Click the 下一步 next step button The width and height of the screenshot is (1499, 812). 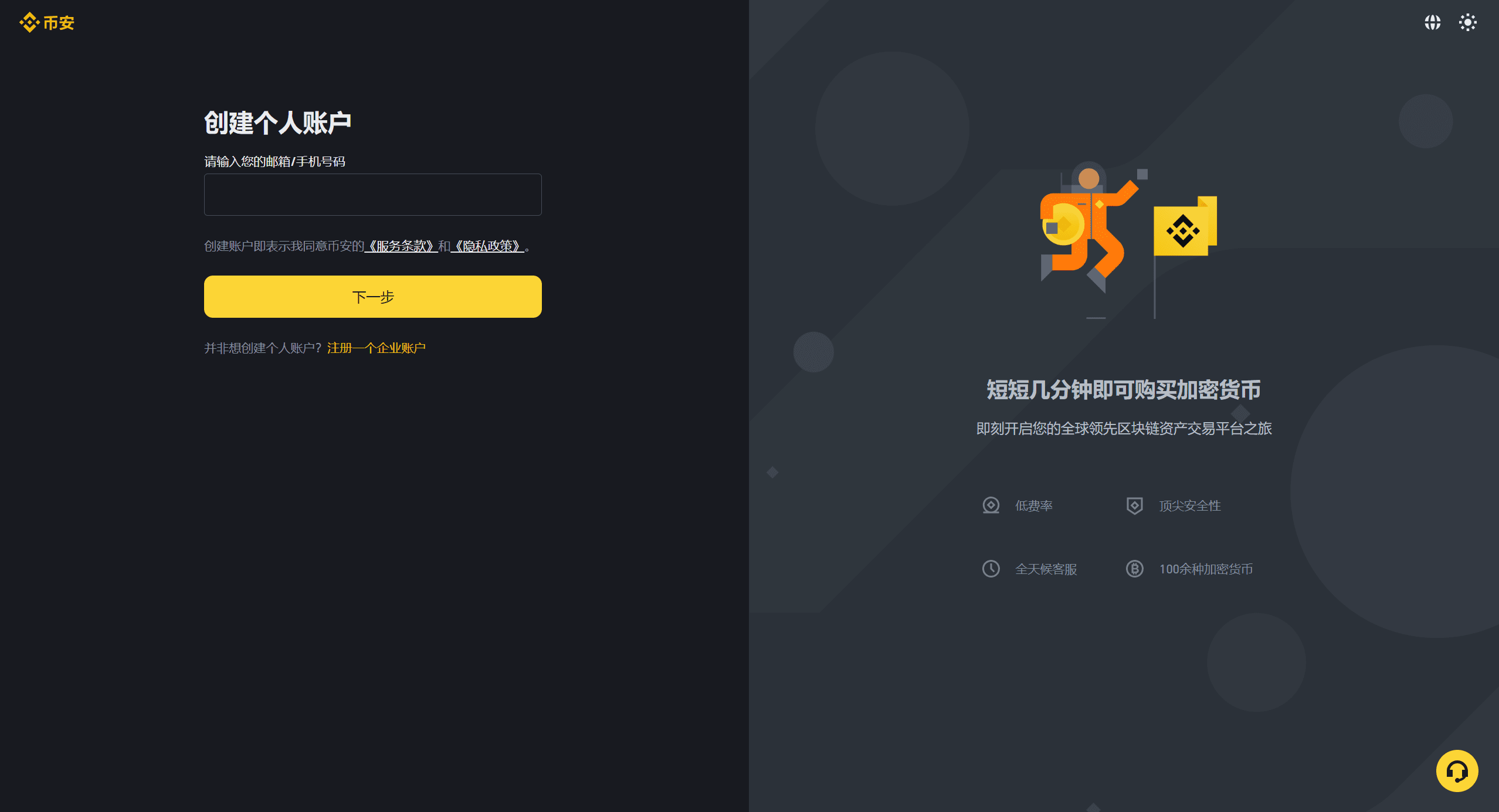coord(372,296)
